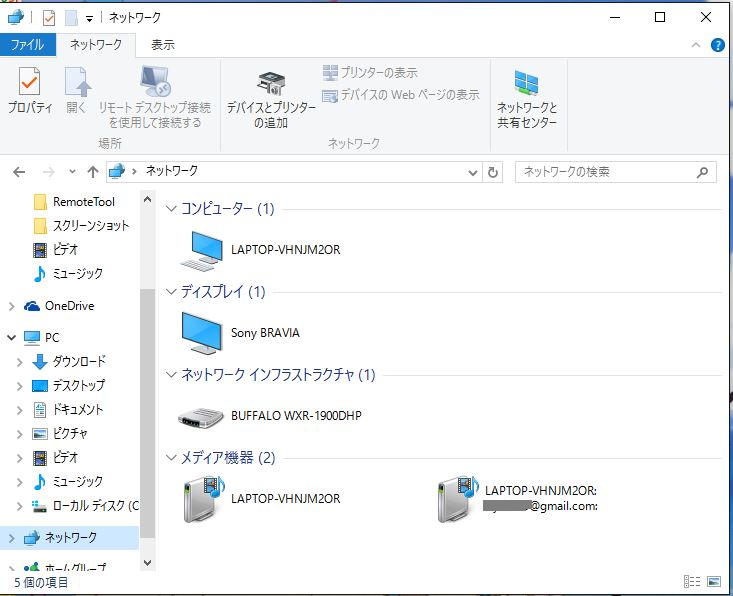733x596 pixels.
Task: Select ローカル ディスク (C in sidebar
Action: [x=85, y=506]
